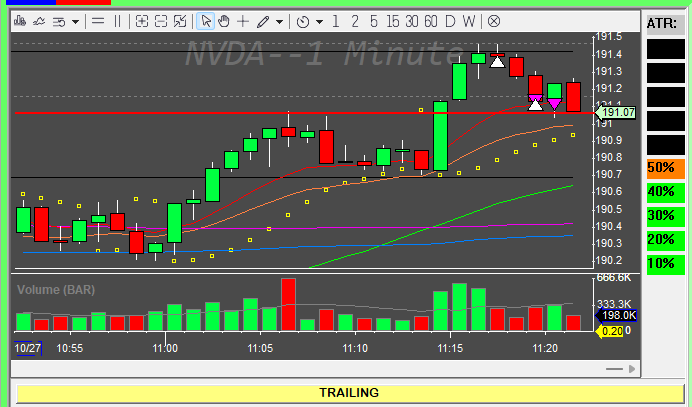Click the 10/27 date label
This screenshot has height=407, width=692.
pos(28,348)
